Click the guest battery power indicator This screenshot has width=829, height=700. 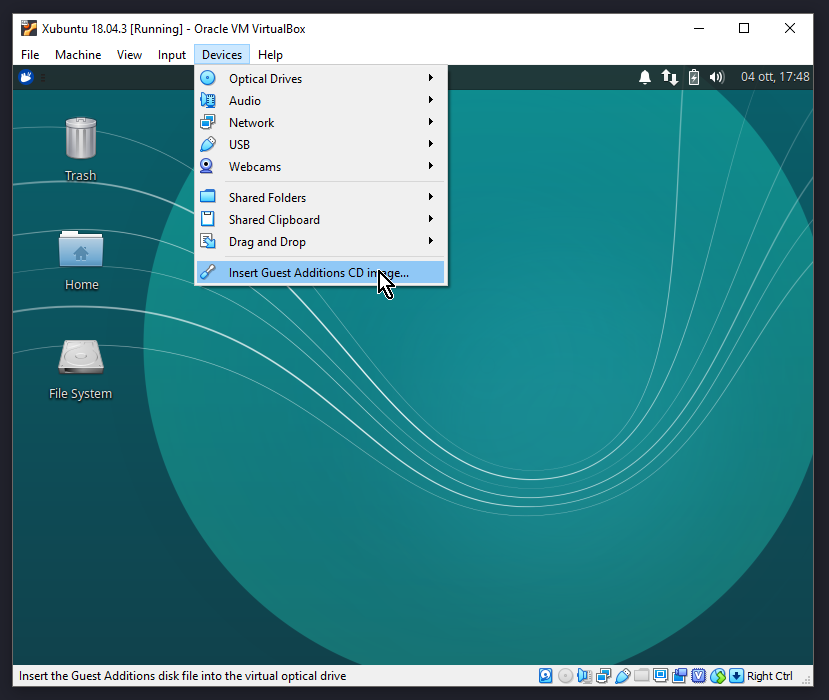click(694, 77)
